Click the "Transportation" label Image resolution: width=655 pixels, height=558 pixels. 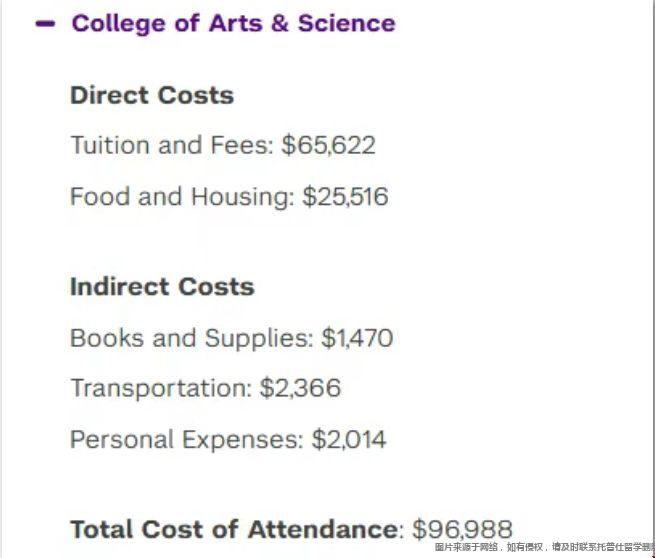pyautogui.click(x=160, y=388)
